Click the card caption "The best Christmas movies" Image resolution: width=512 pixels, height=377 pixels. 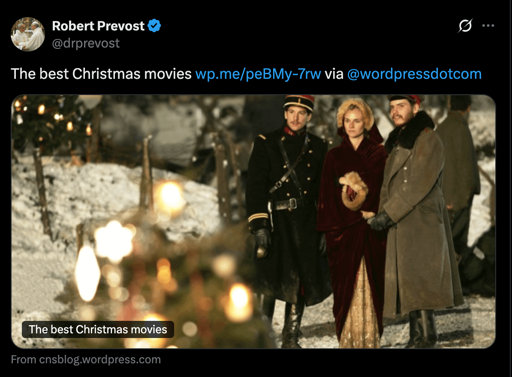(x=98, y=329)
